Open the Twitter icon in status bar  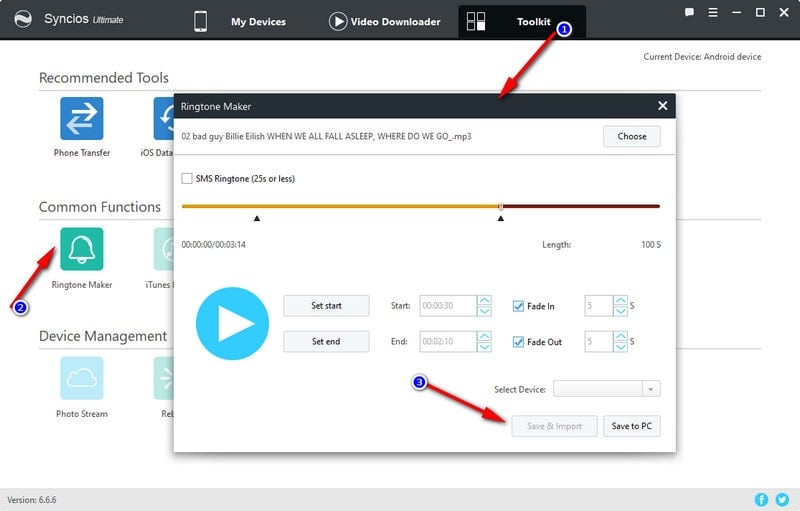pyautogui.click(x=782, y=500)
